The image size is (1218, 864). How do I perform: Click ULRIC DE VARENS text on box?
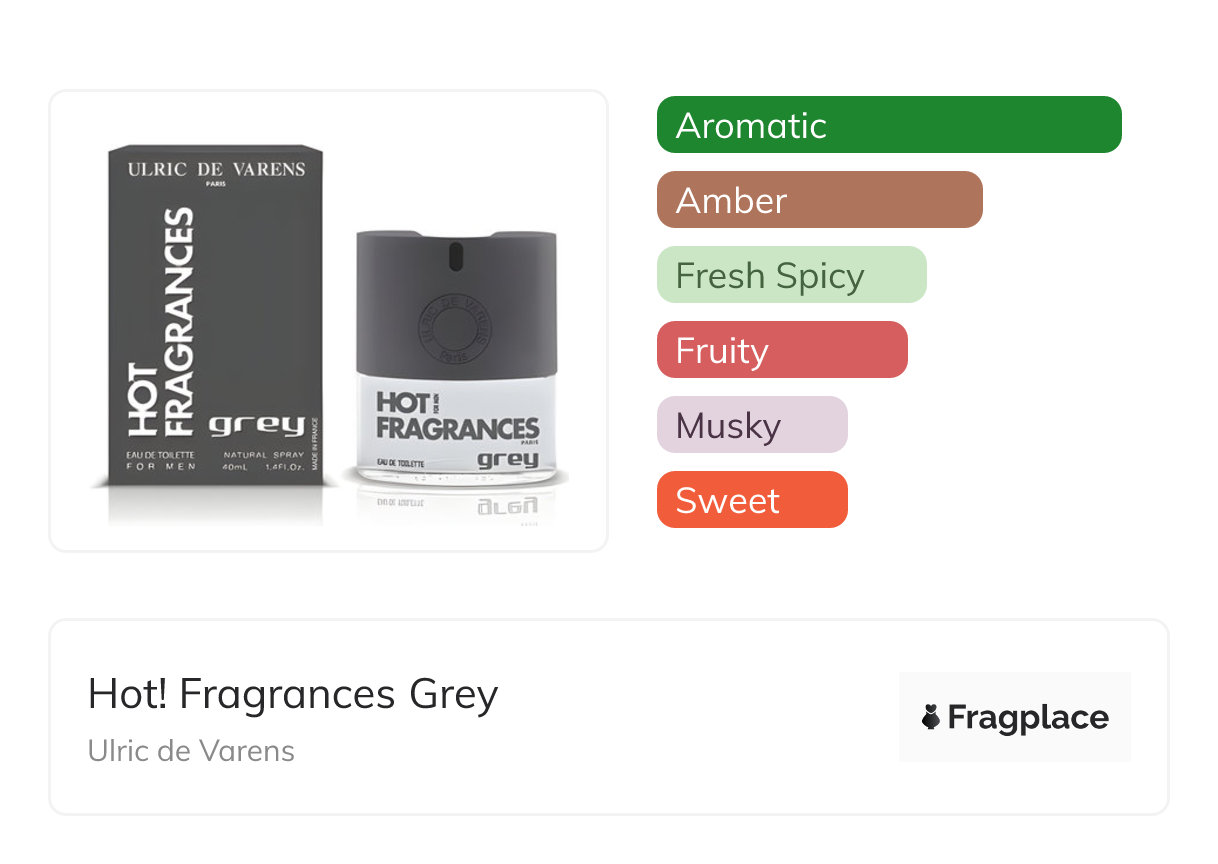[x=216, y=169]
